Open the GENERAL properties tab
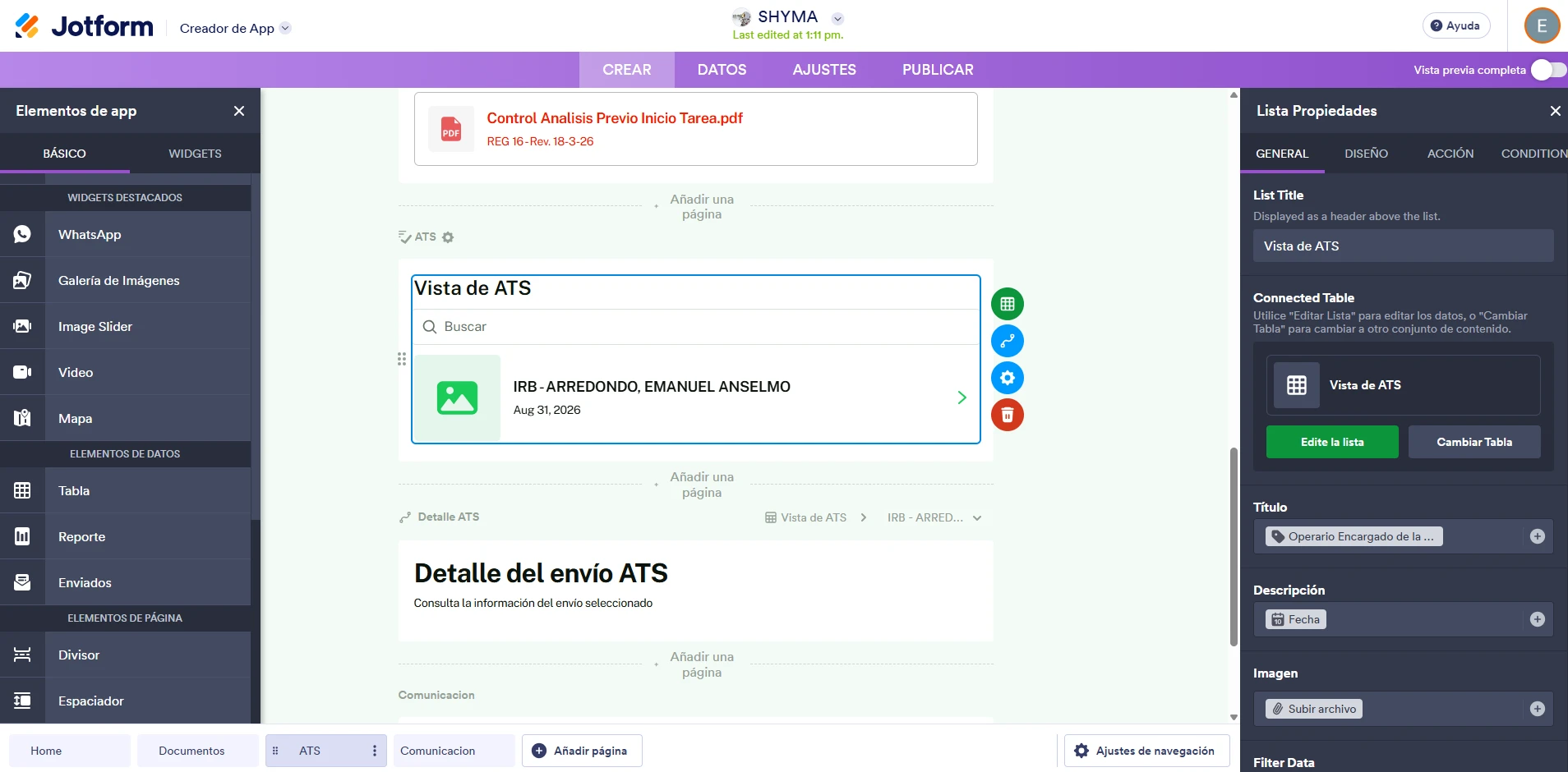The image size is (1568, 772). pyautogui.click(x=1282, y=154)
